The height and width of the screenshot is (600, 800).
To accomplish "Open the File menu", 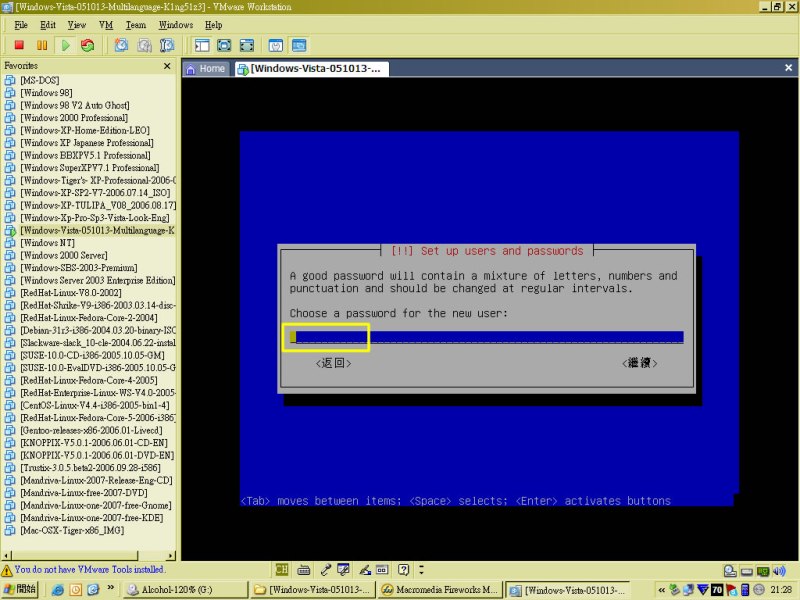I will tap(21, 25).
